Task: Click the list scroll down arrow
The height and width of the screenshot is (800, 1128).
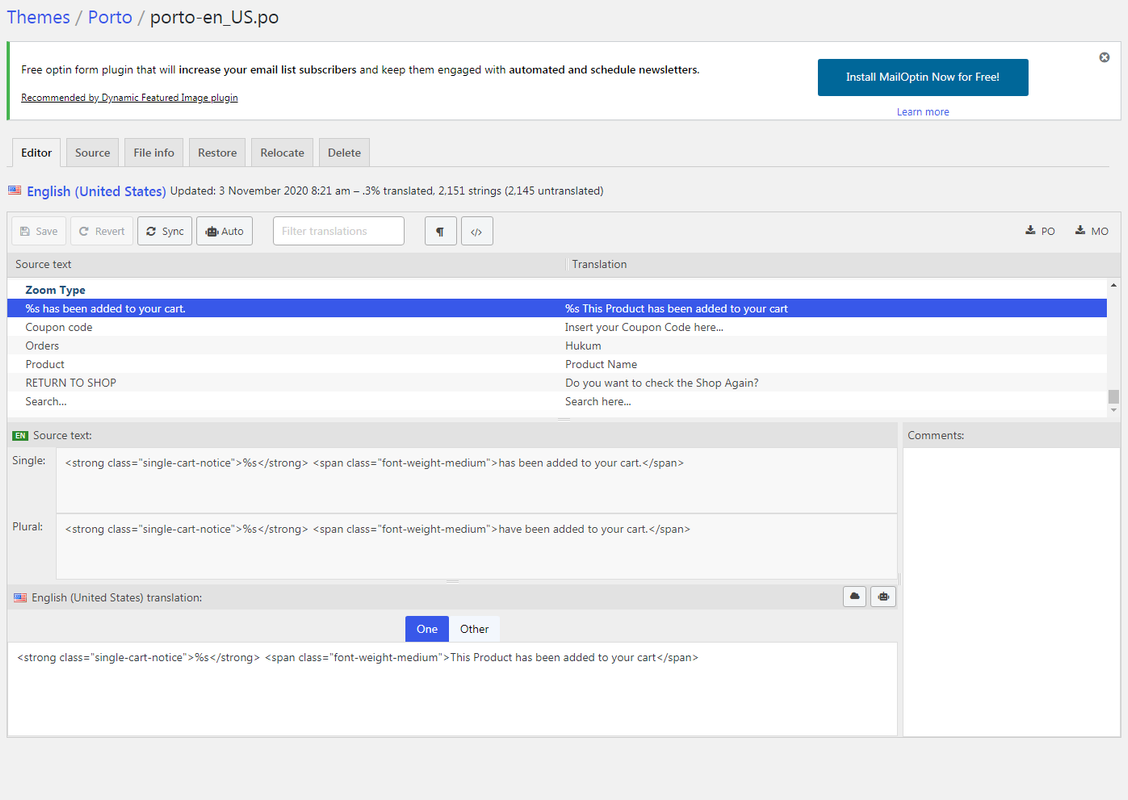Action: pyautogui.click(x=1114, y=410)
